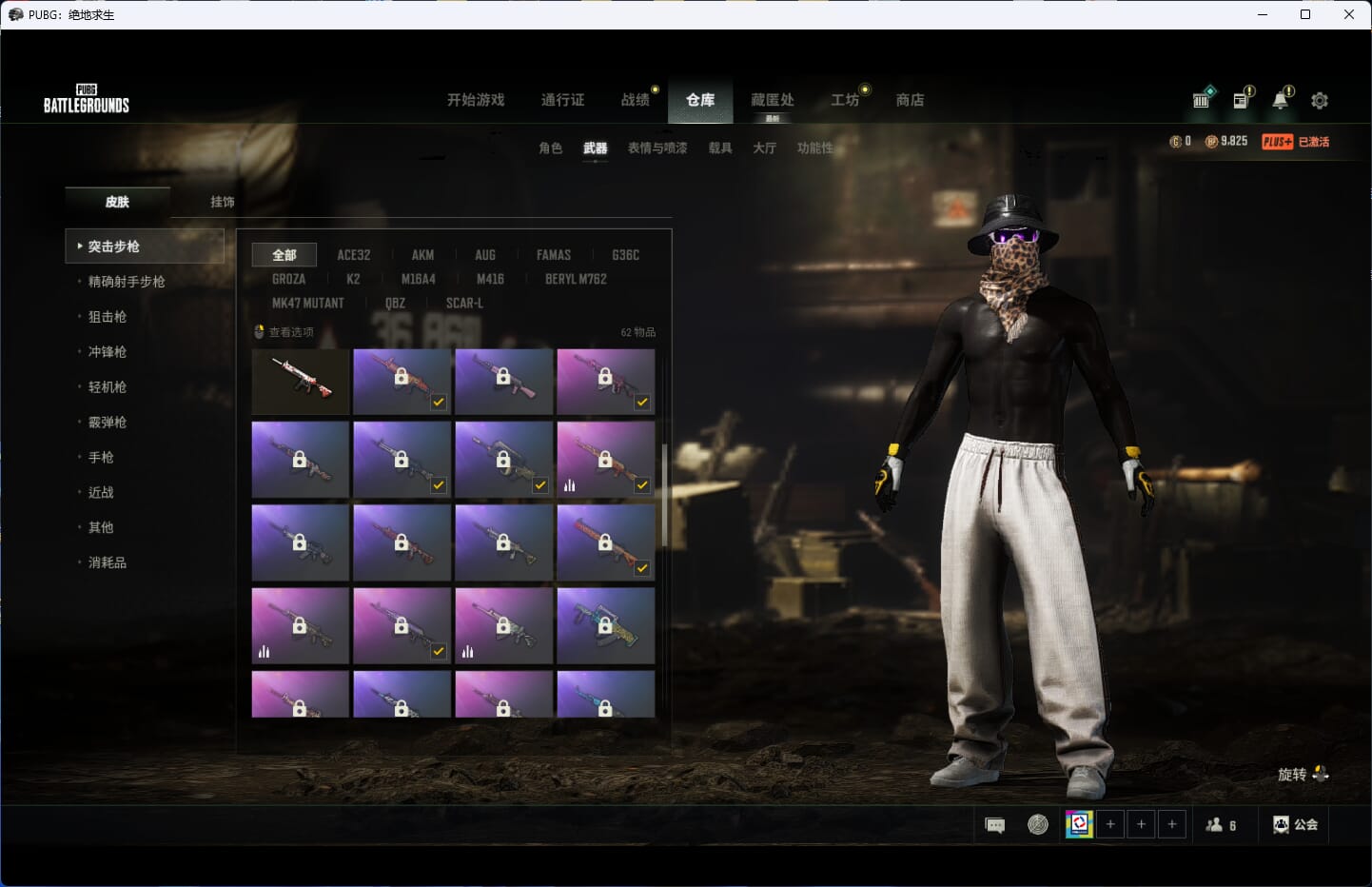The image size is (1372, 887).
Task: Open the 公会 guild button
Action: (1295, 825)
